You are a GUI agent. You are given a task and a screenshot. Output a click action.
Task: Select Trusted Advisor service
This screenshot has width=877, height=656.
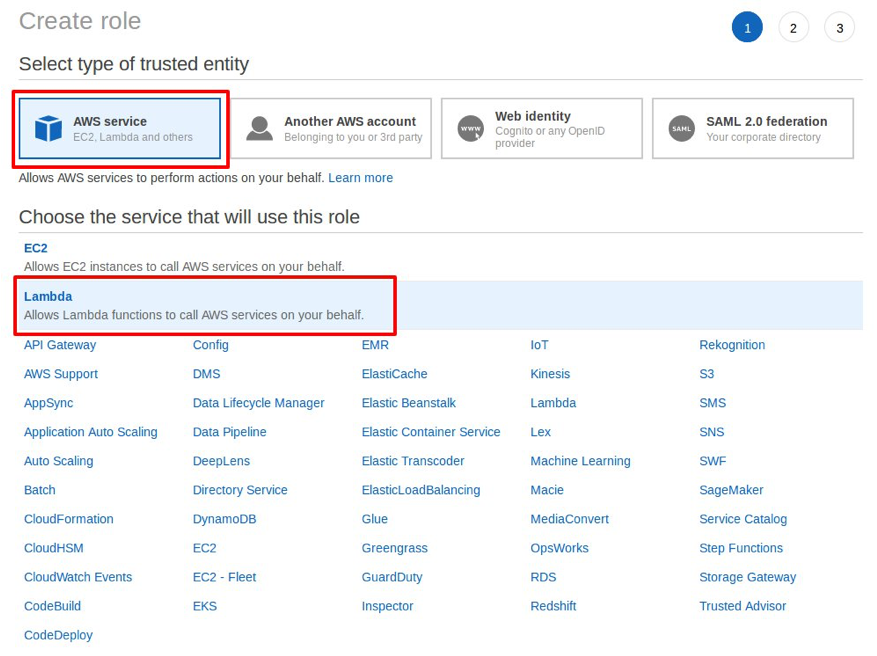742,606
